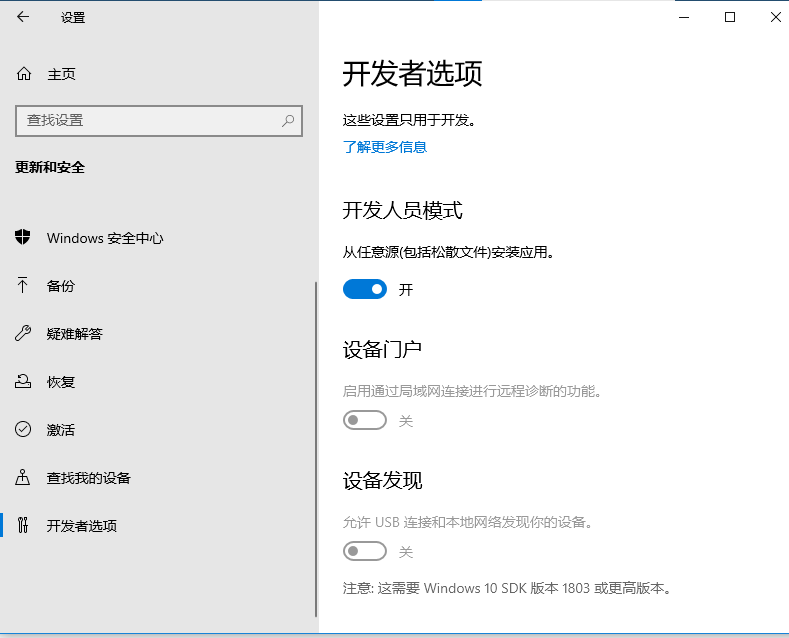
Task: Maximize the 设置 window
Action: click(x=730, y=17)
